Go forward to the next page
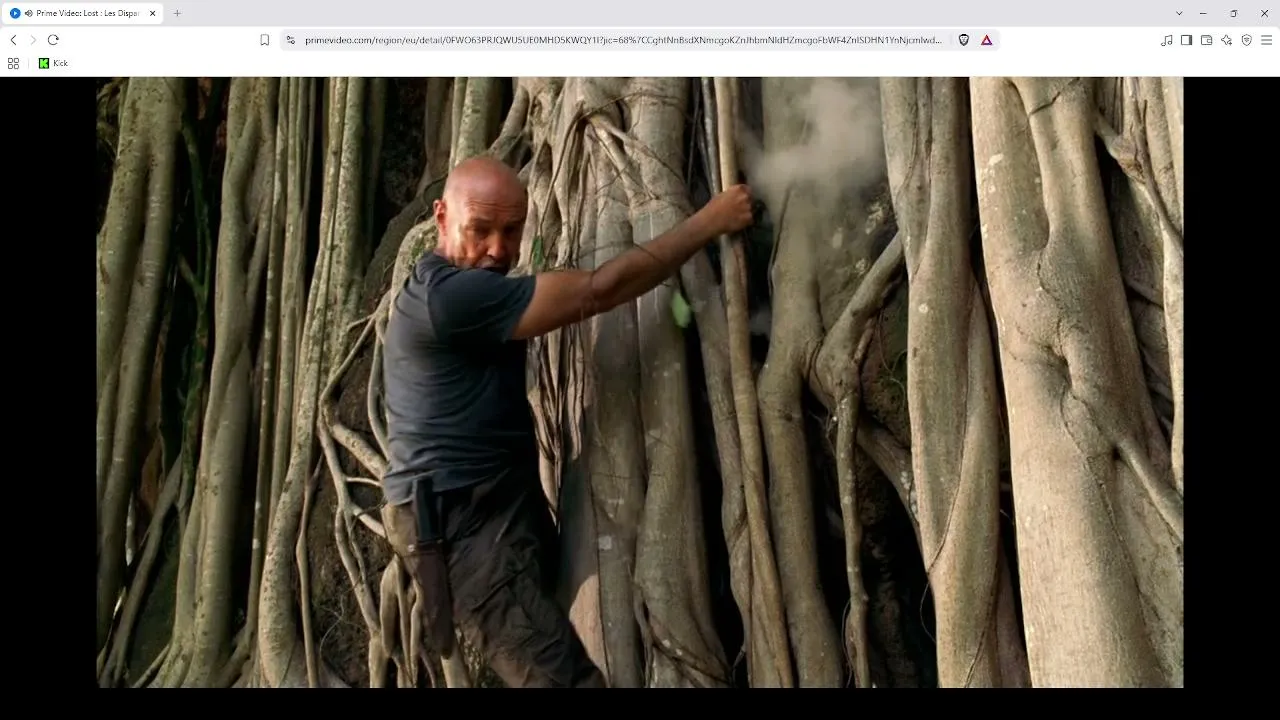The width and height of the screenshot is (1280, 720). coord(33,40)
